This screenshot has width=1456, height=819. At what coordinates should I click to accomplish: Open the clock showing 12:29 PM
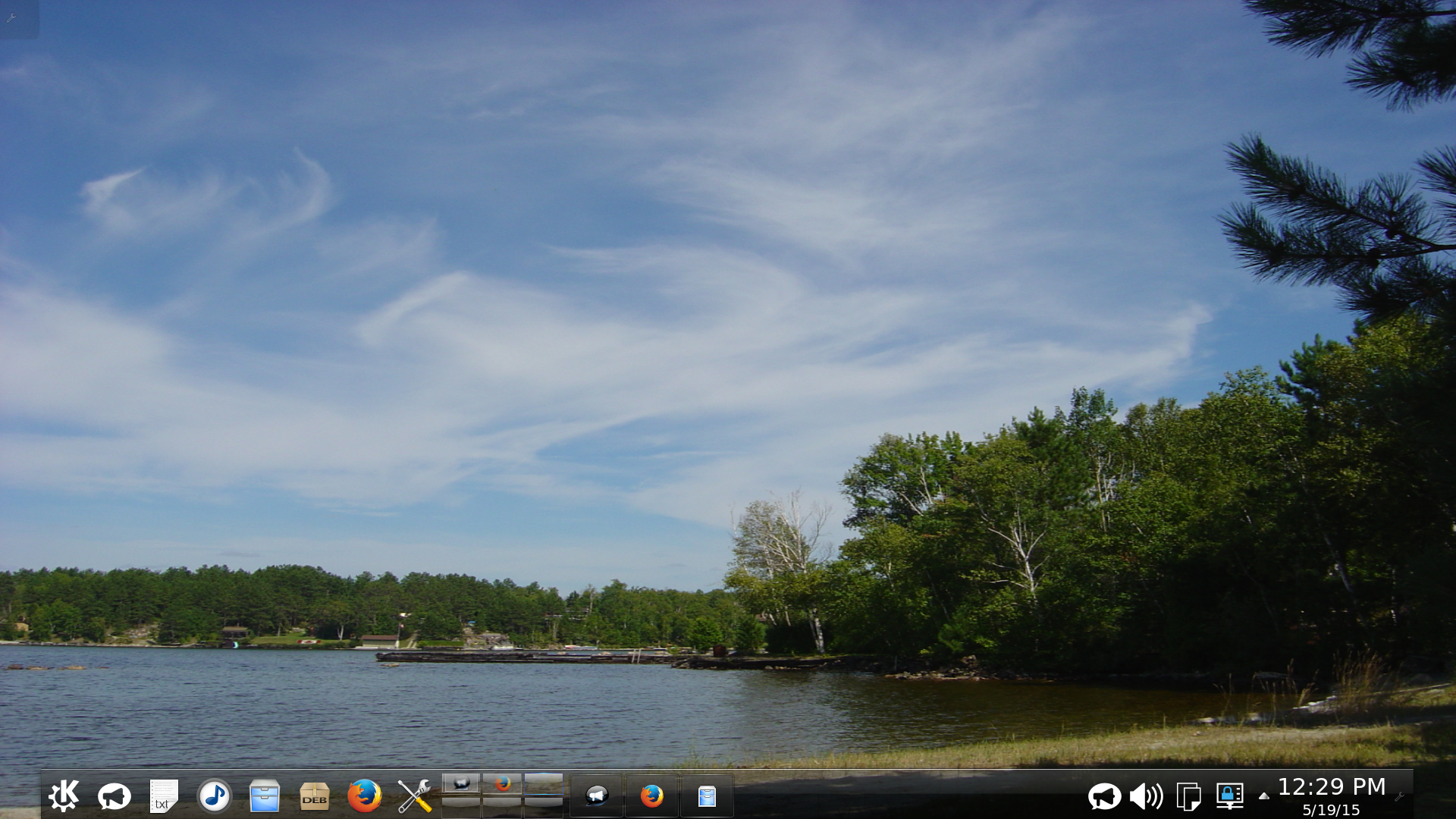[x=1332, y=795]
